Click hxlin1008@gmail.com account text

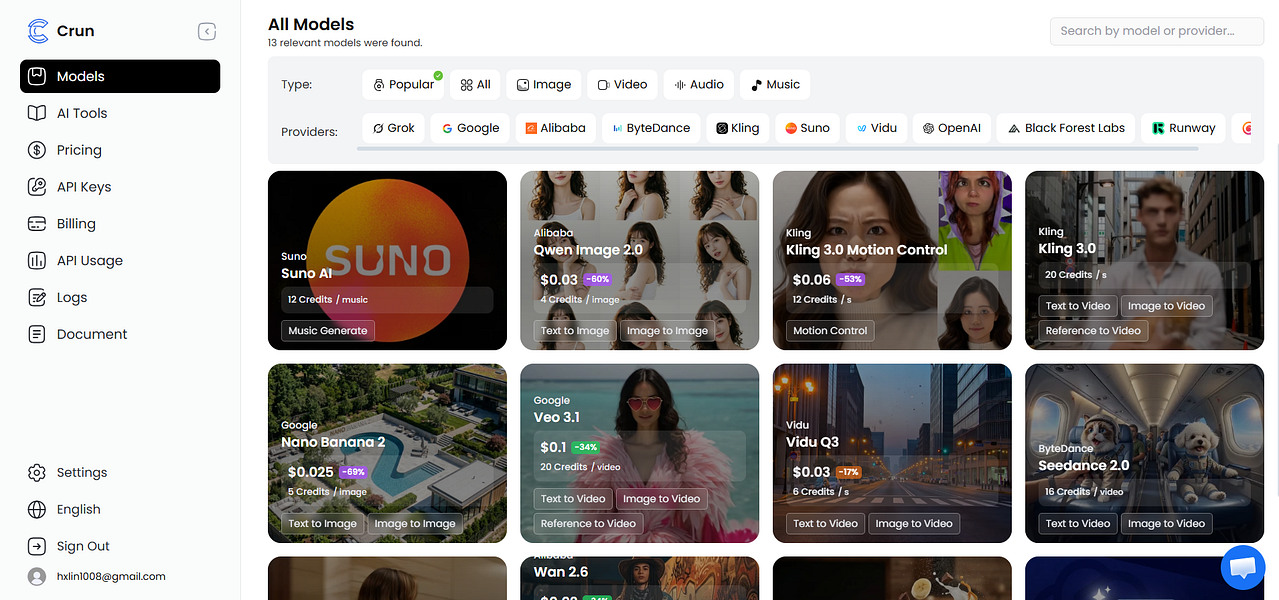pyautogui.click(x=111, y=576)
